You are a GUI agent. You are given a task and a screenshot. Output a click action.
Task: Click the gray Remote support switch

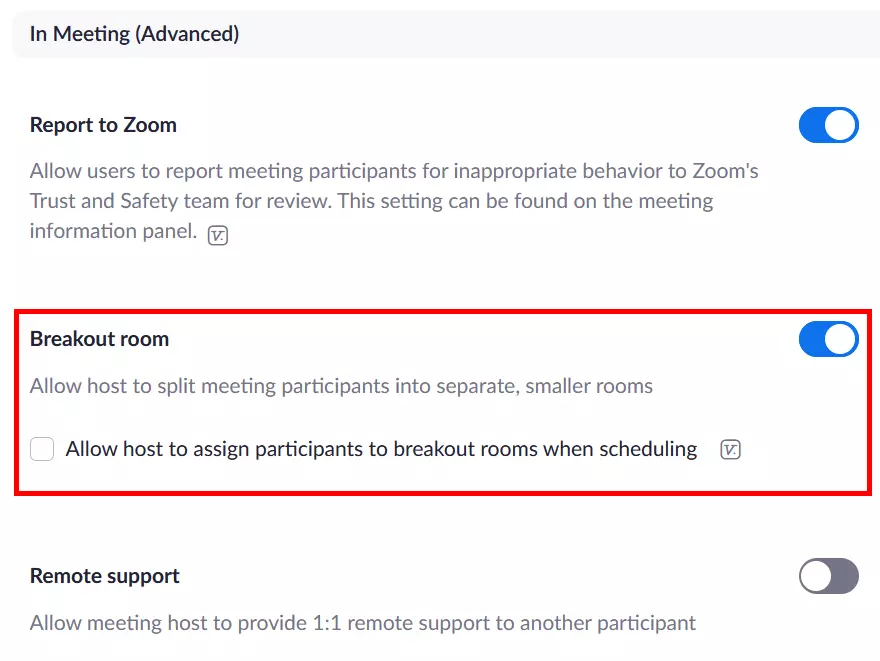828,576
